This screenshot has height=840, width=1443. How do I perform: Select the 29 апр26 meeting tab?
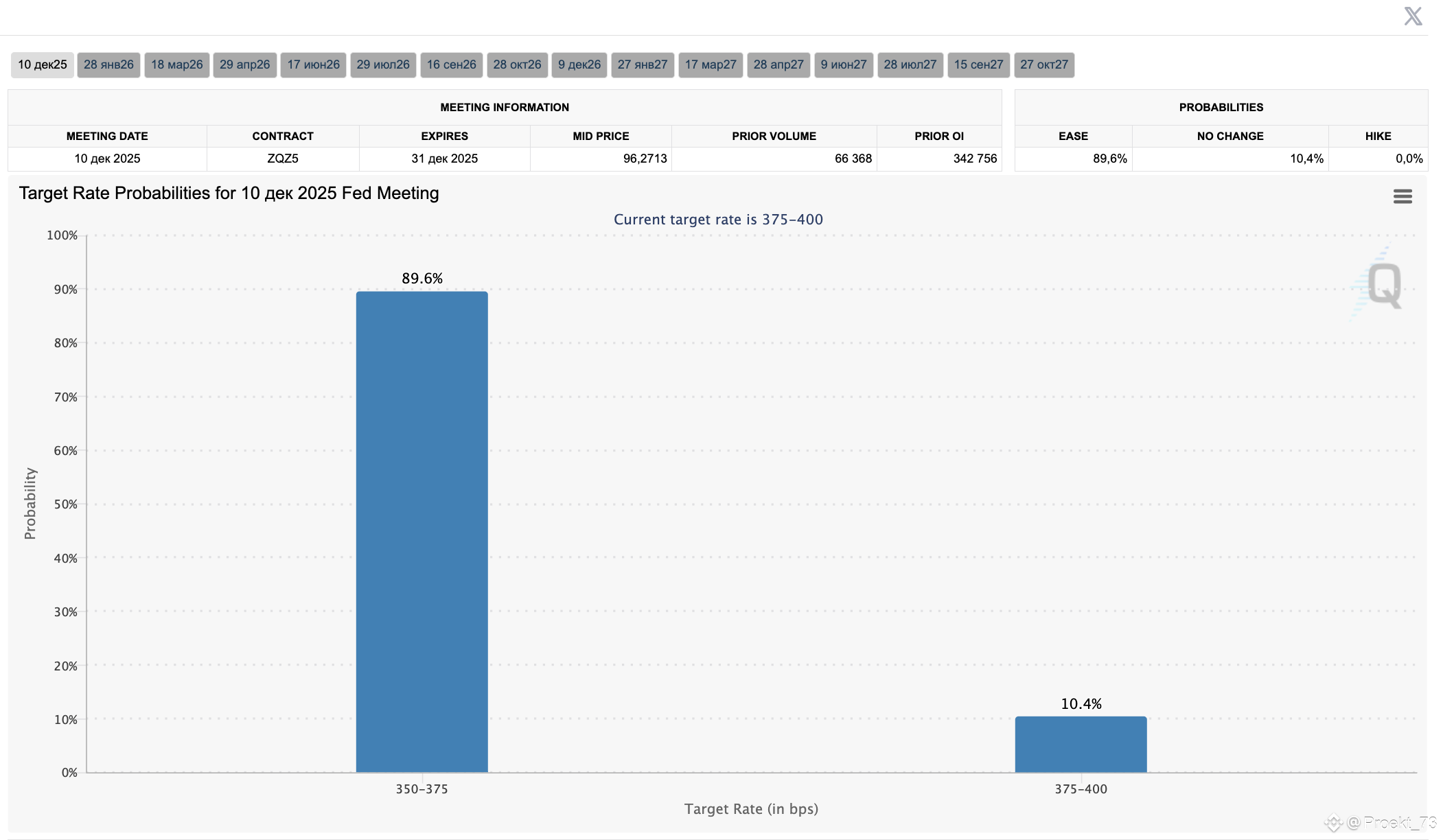click(x=245, y=65)
